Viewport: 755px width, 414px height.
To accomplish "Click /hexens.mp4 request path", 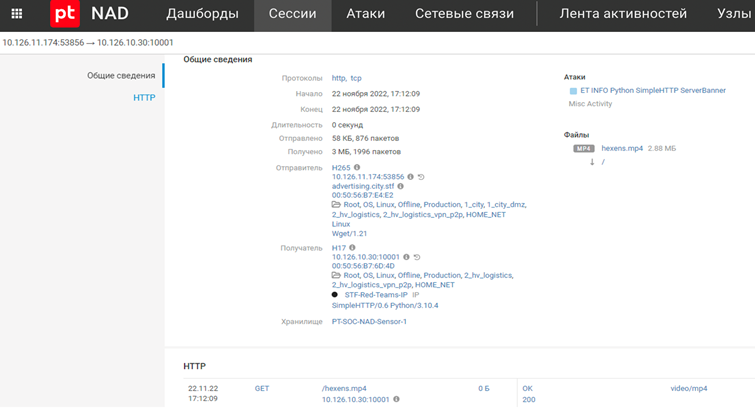I will (344, 388).
